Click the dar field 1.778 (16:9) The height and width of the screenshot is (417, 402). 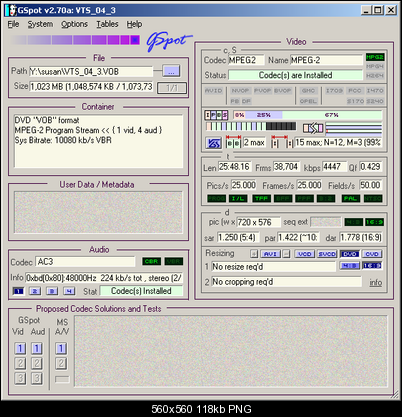361,237
